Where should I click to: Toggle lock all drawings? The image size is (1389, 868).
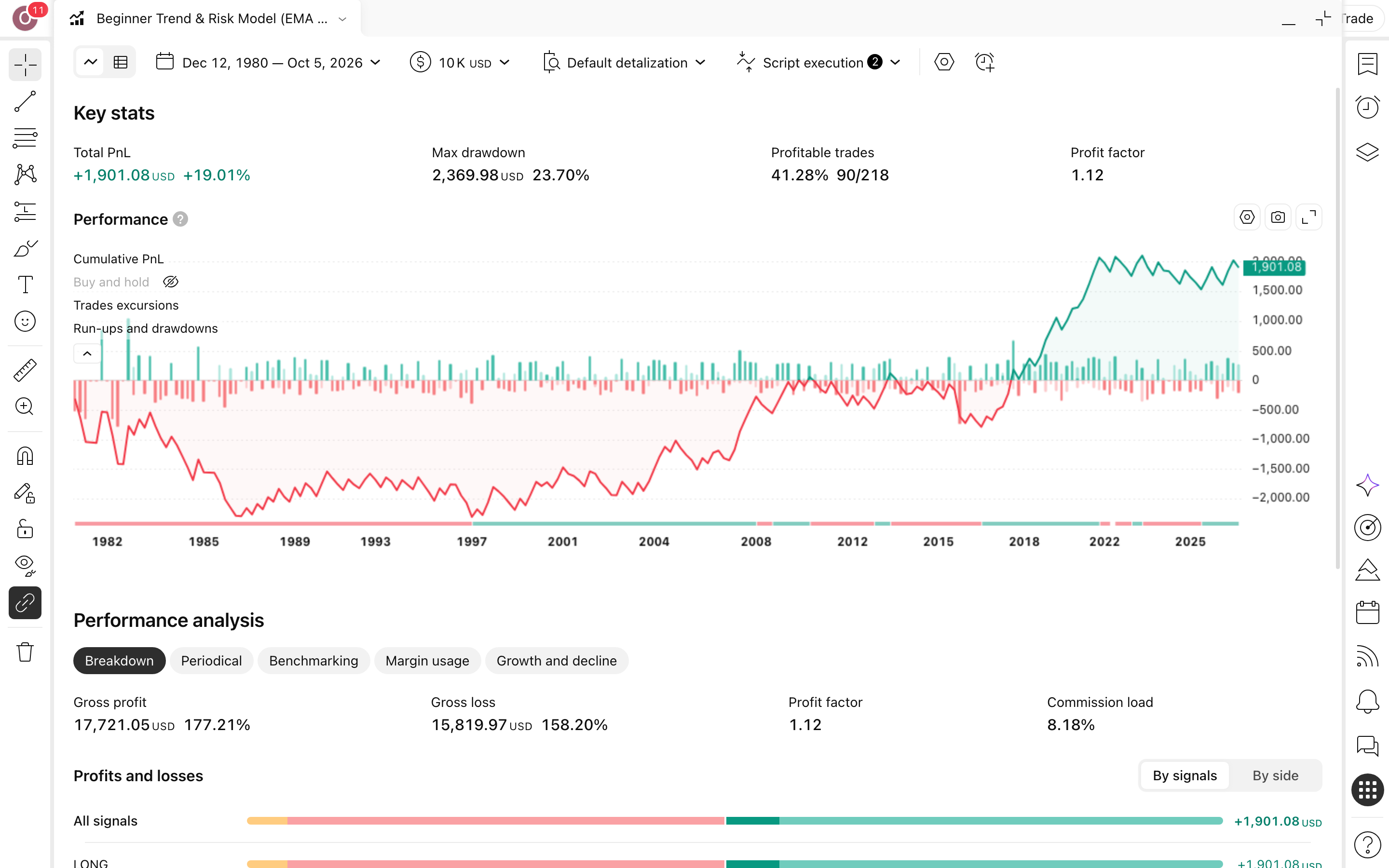click(x=25, y=529)
